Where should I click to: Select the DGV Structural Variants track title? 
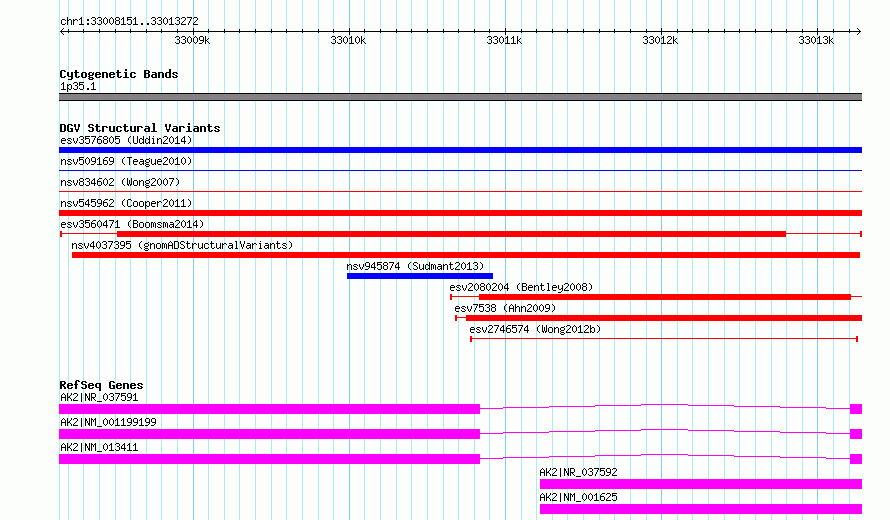pos(140,128)
